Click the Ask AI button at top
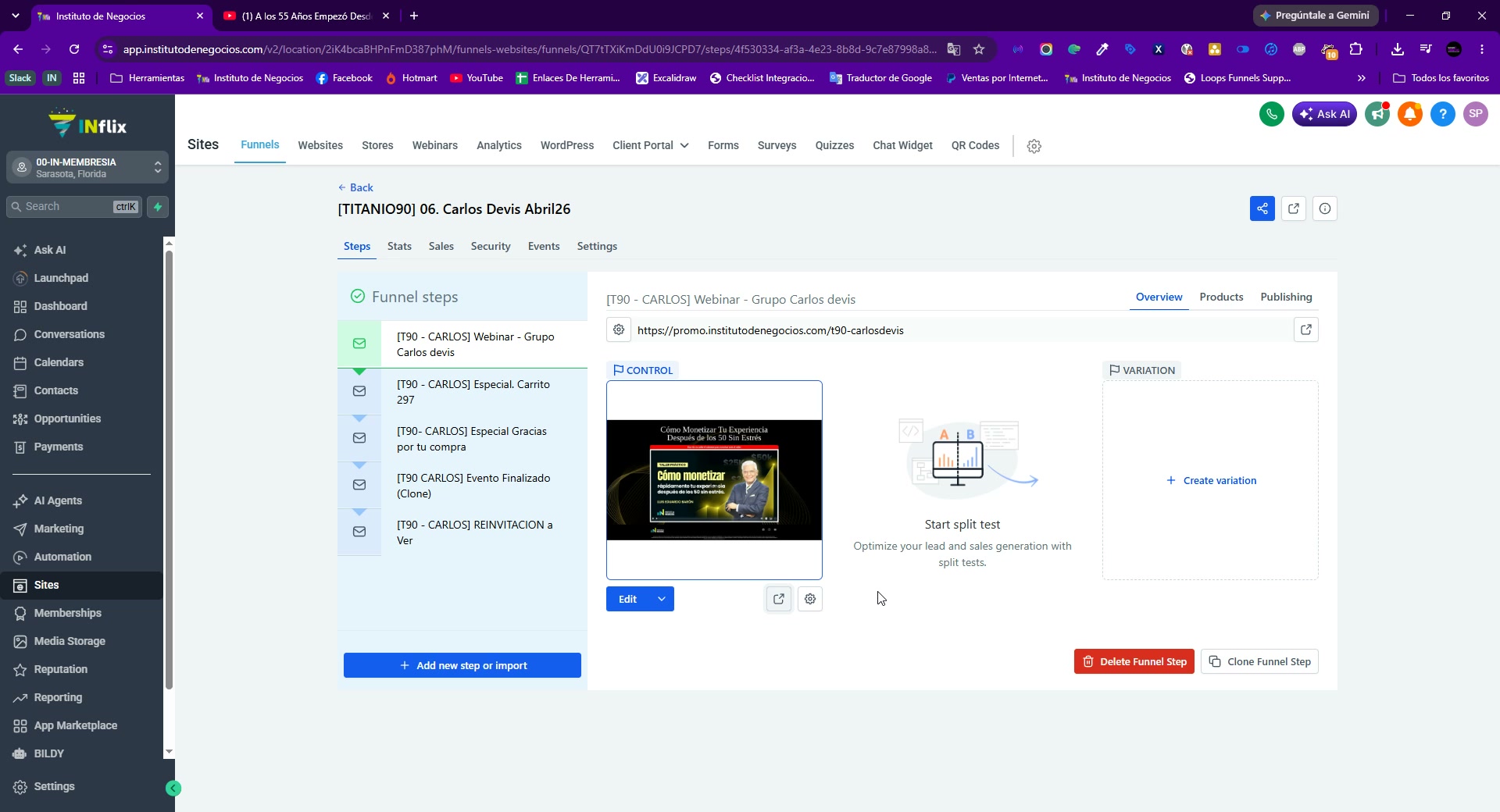 [x=1324, y=114]
